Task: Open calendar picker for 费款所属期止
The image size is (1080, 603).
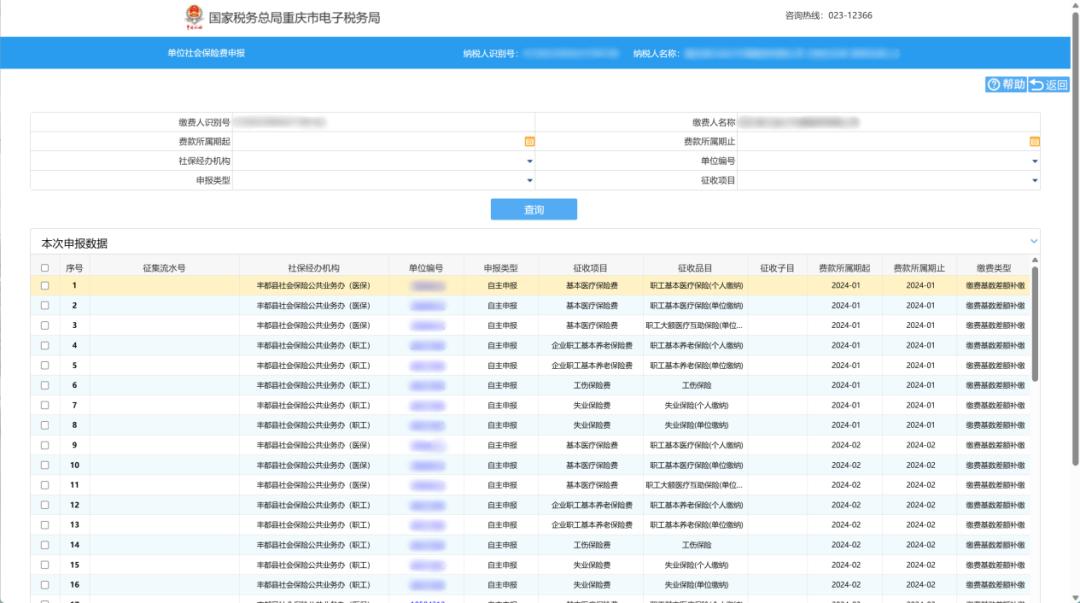Action: (1034, 142)
